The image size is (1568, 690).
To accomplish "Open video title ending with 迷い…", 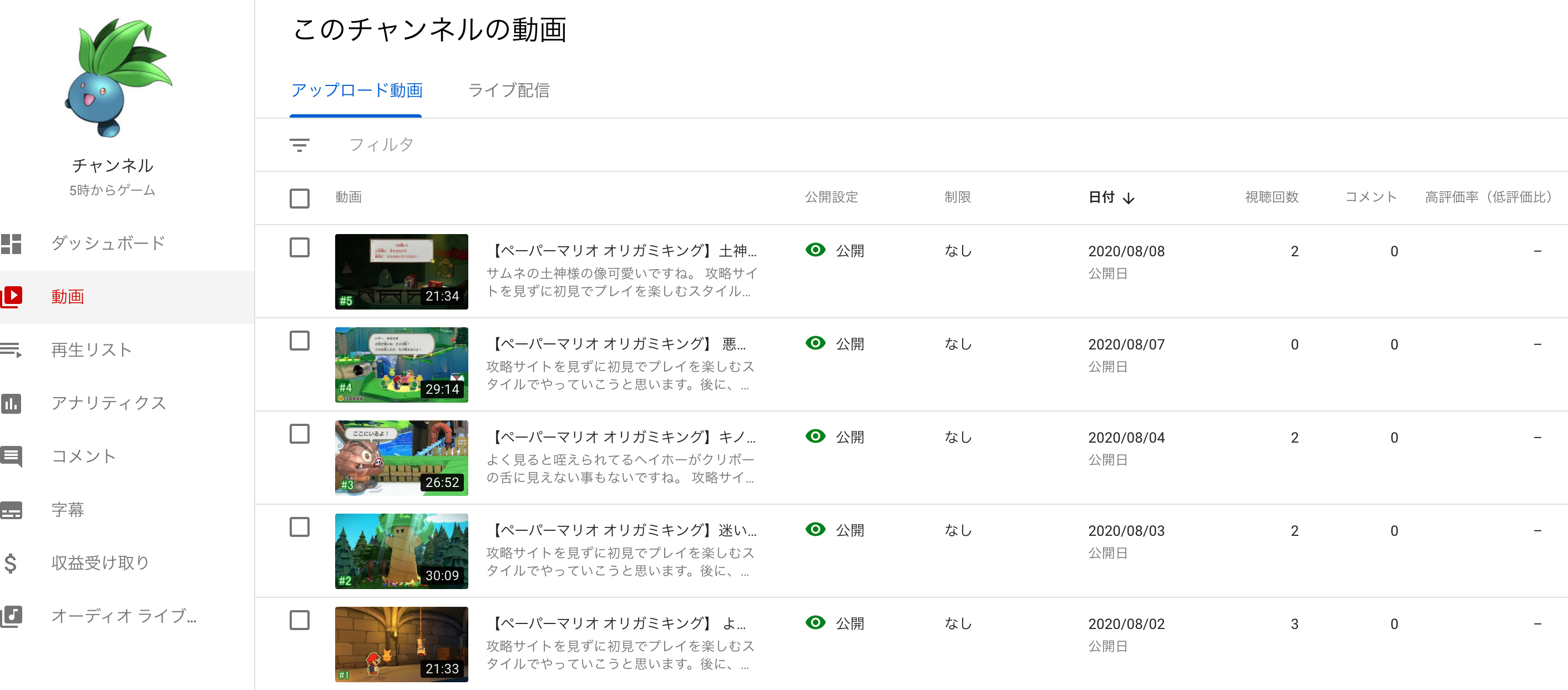I will 623,530.
